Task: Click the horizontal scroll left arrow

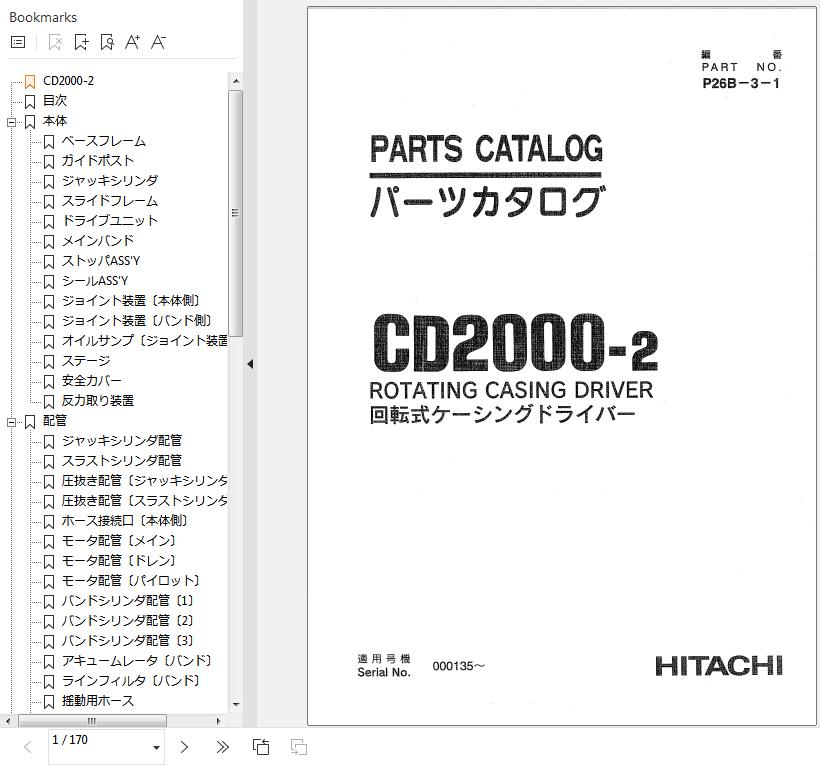Action: coord(7,721)
